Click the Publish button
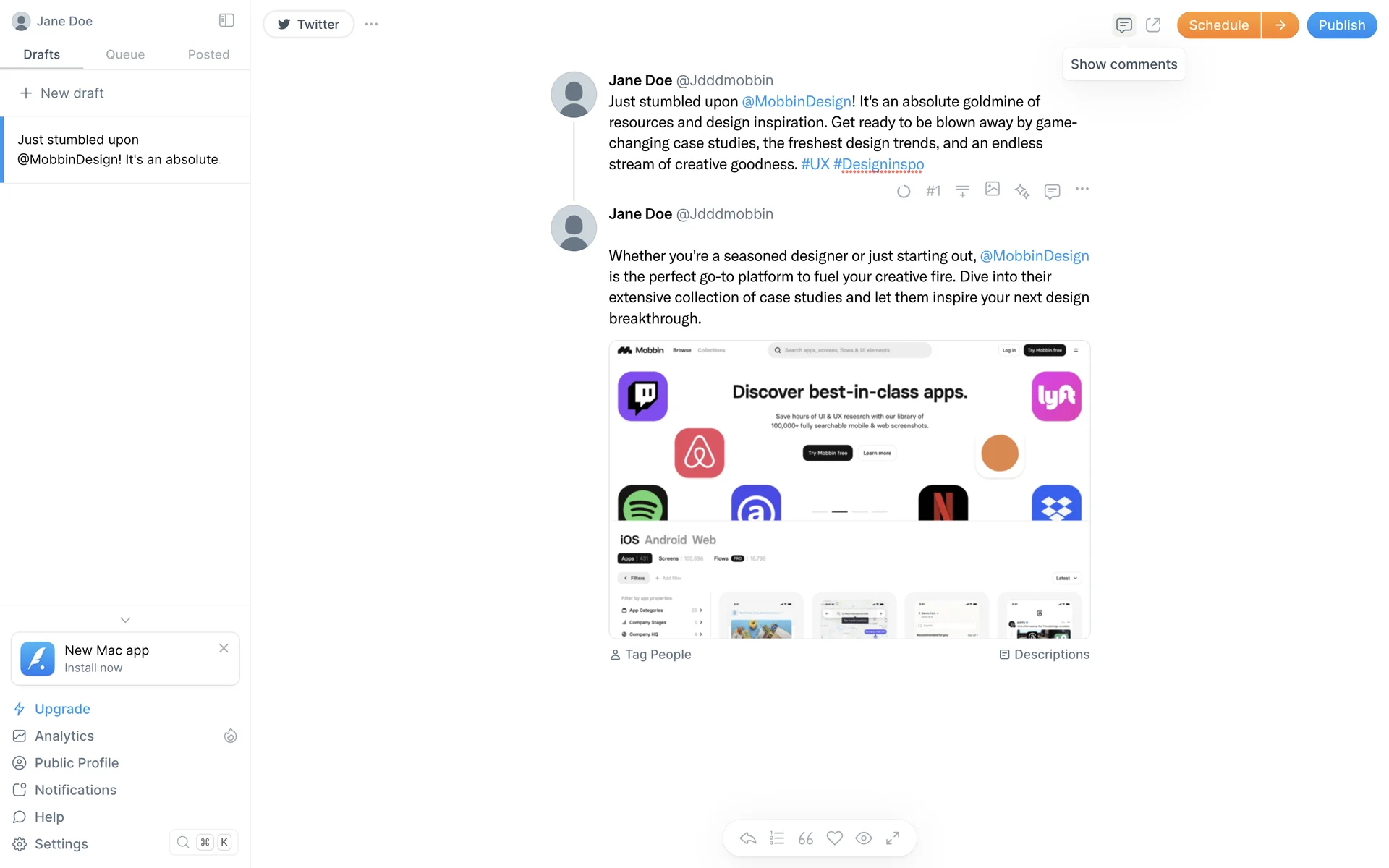 point(1341,25)
